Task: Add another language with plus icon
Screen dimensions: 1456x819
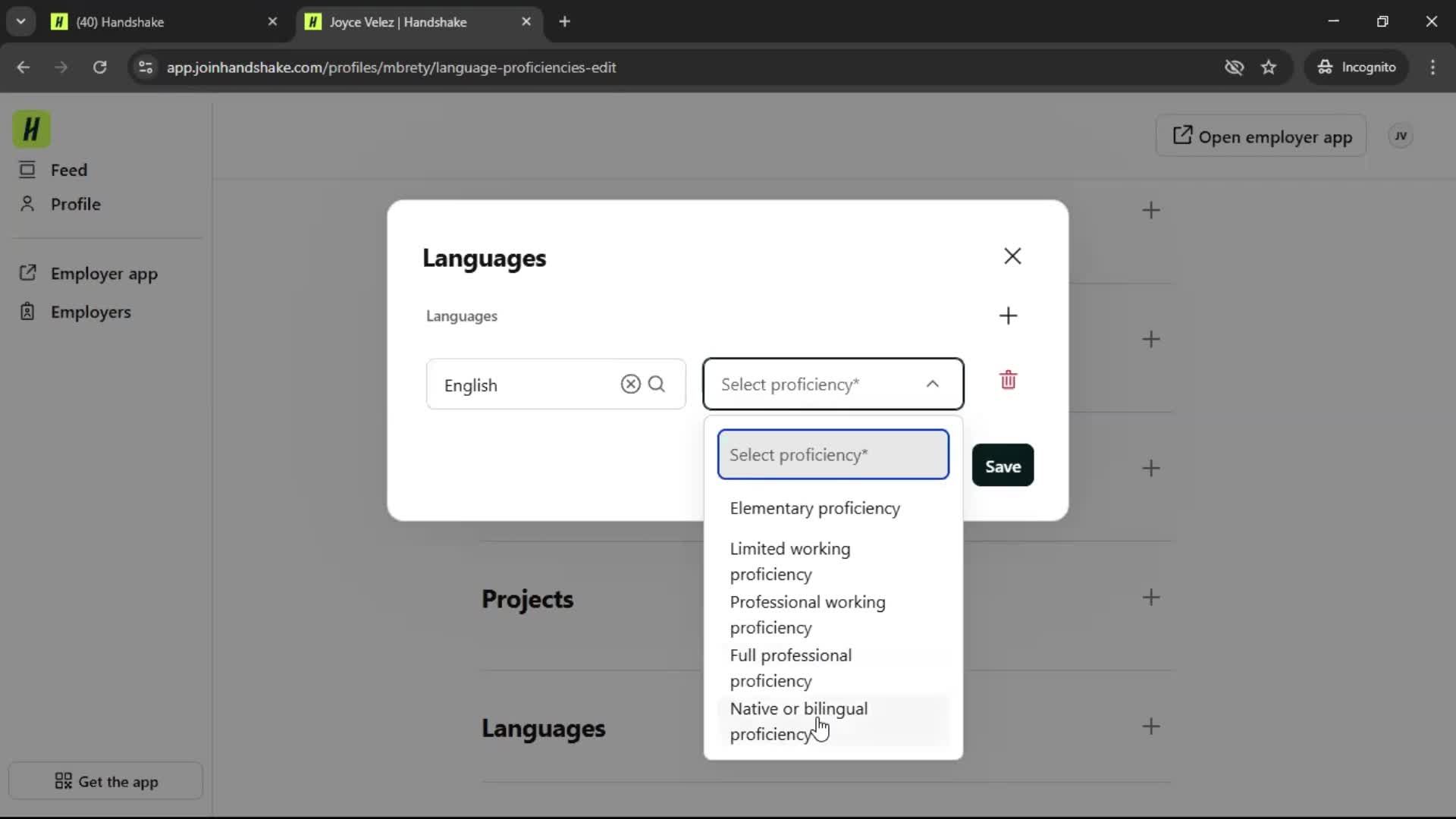Action: (x=1008, y=315)
